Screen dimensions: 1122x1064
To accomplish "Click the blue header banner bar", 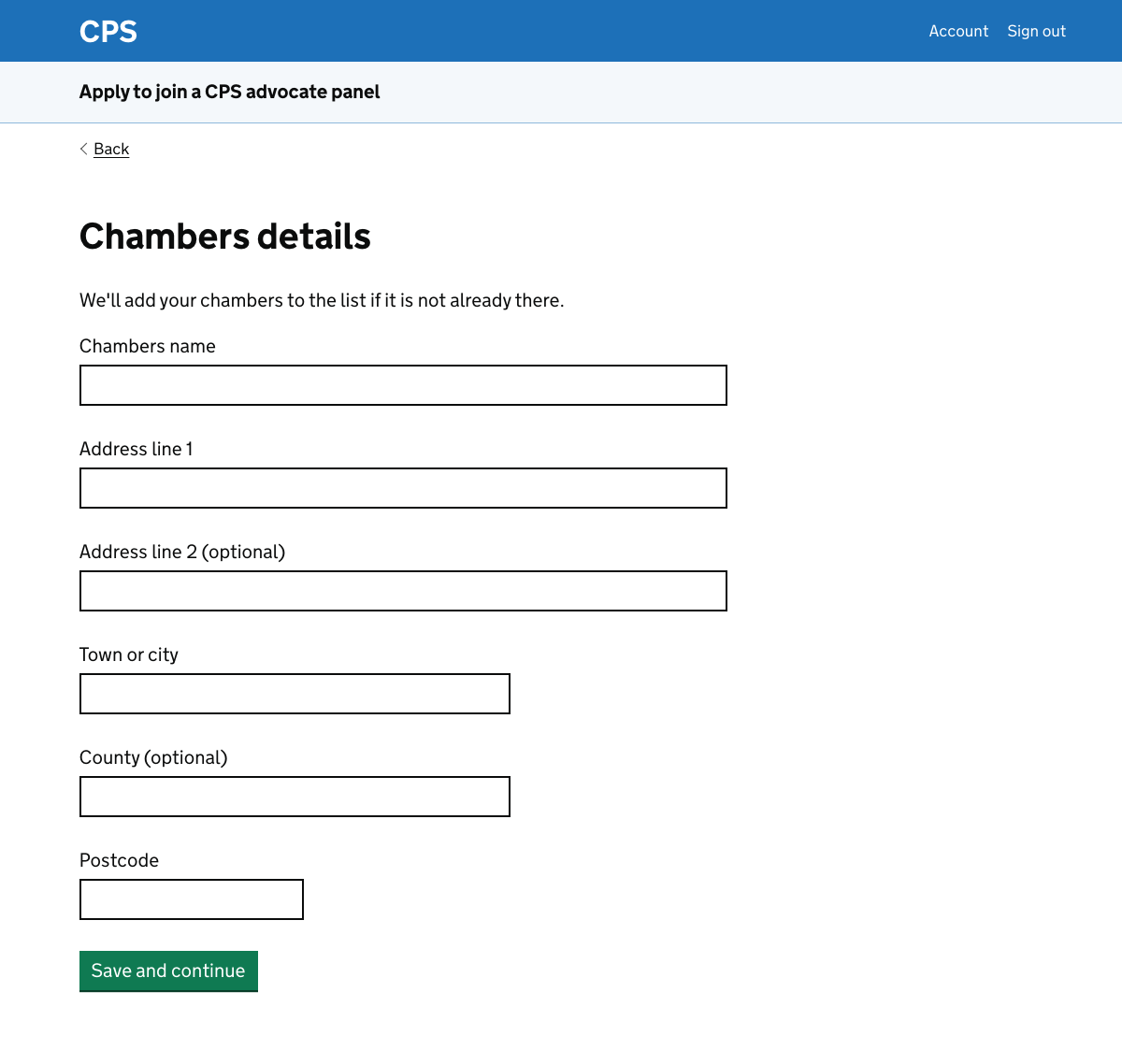I will point(561,31).
